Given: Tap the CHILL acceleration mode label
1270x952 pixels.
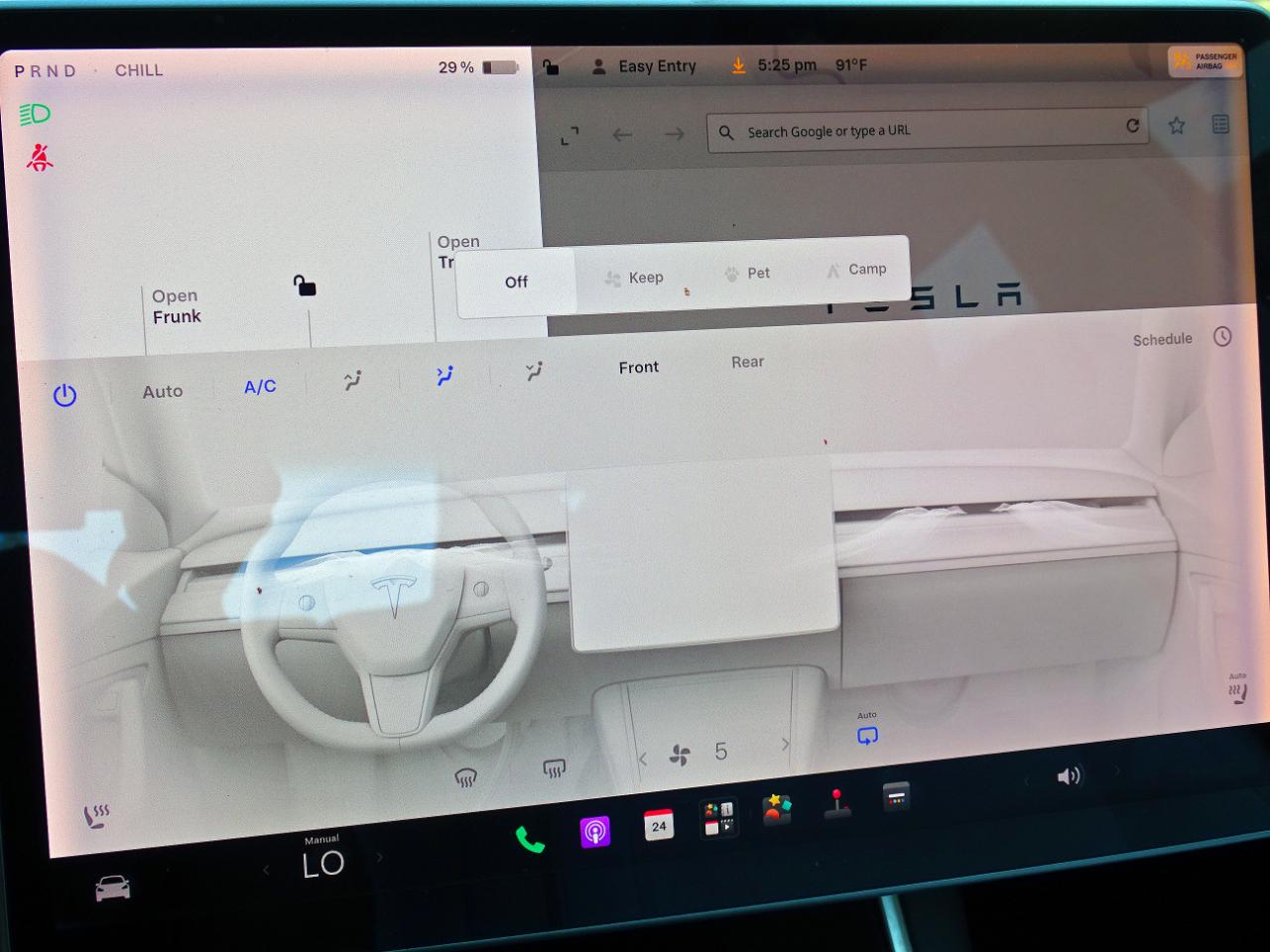Looking at the screenshot, I should coord(139,70).
